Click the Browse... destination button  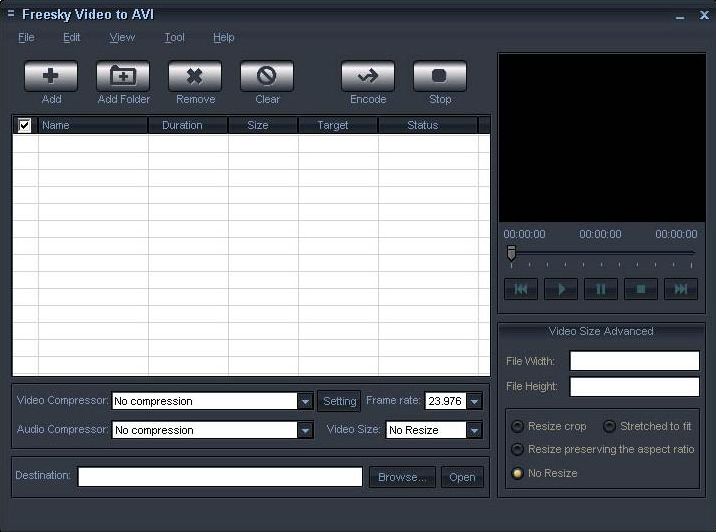(x=402, y=477)
